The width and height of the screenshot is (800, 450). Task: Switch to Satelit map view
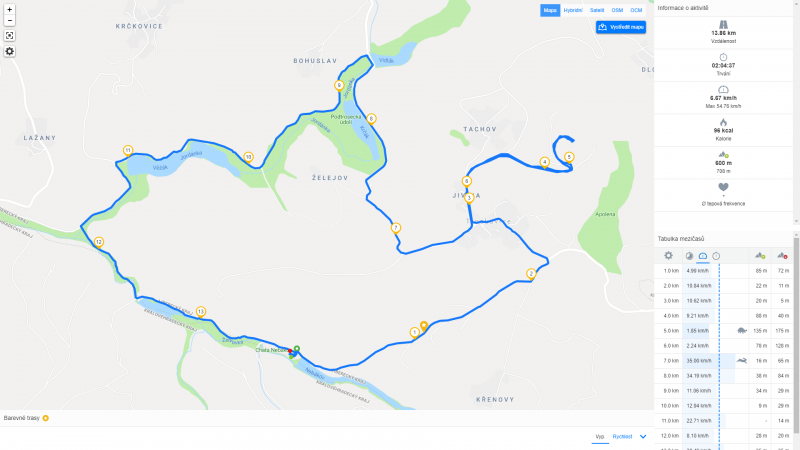point(597,10)
